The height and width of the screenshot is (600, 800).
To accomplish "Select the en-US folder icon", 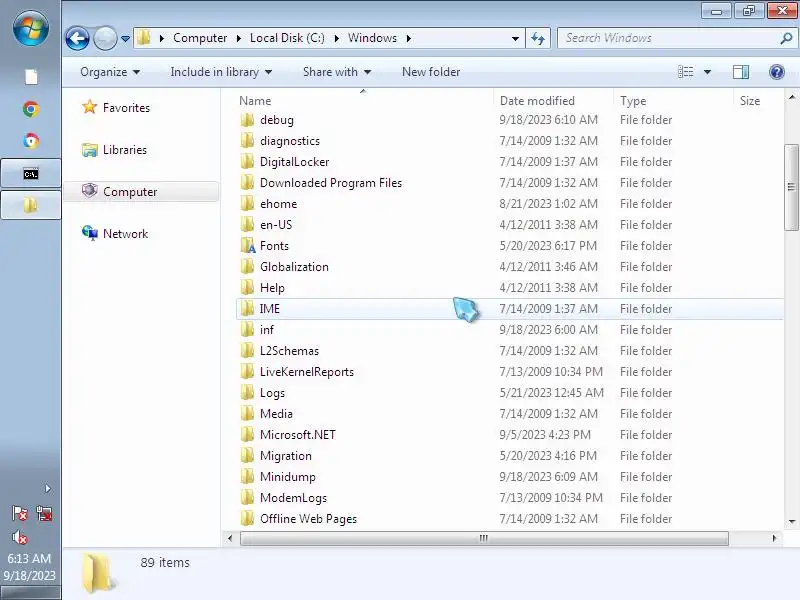I will [x=247, y=224].
